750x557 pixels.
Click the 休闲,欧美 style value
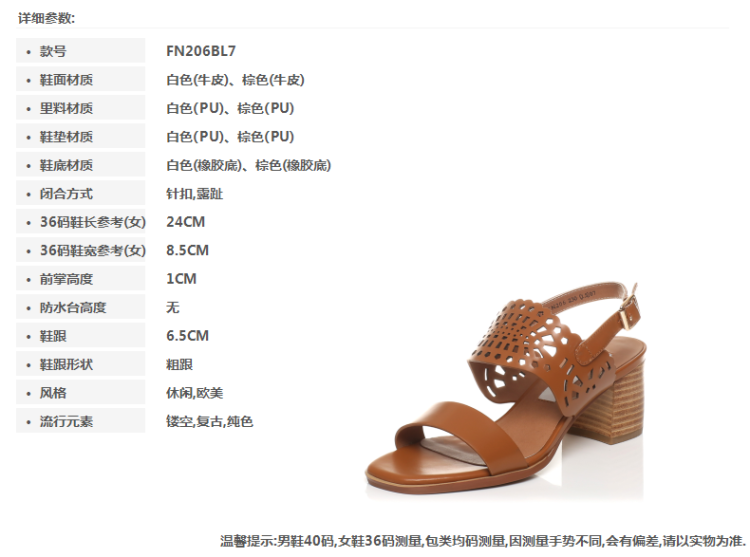pyautogui.click(x=194, y=393)
